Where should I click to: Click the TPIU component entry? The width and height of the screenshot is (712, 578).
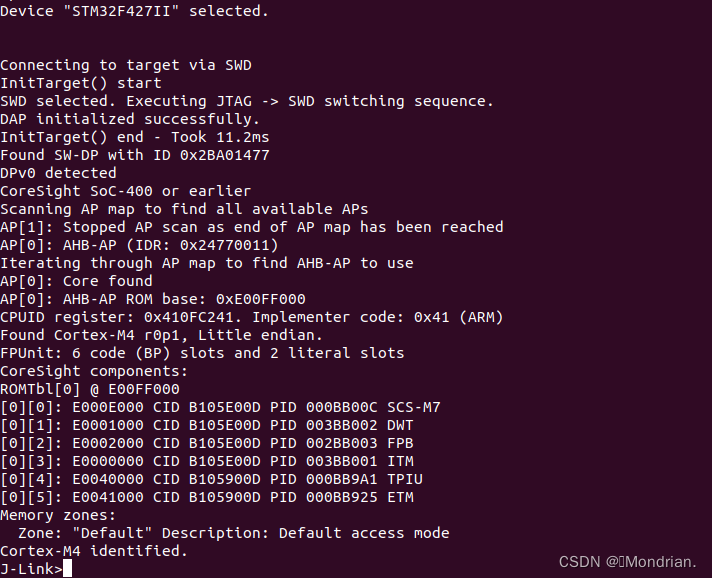click(x=211, y=479)
